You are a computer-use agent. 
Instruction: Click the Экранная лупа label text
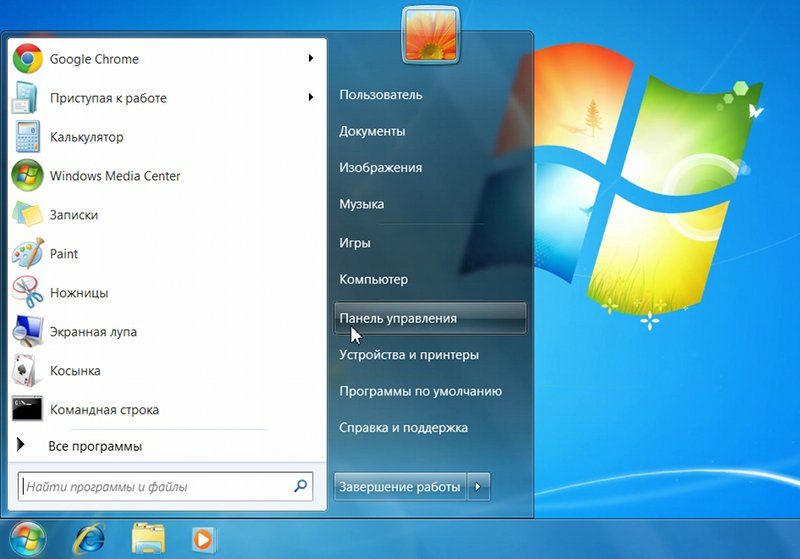pos(93,332)
